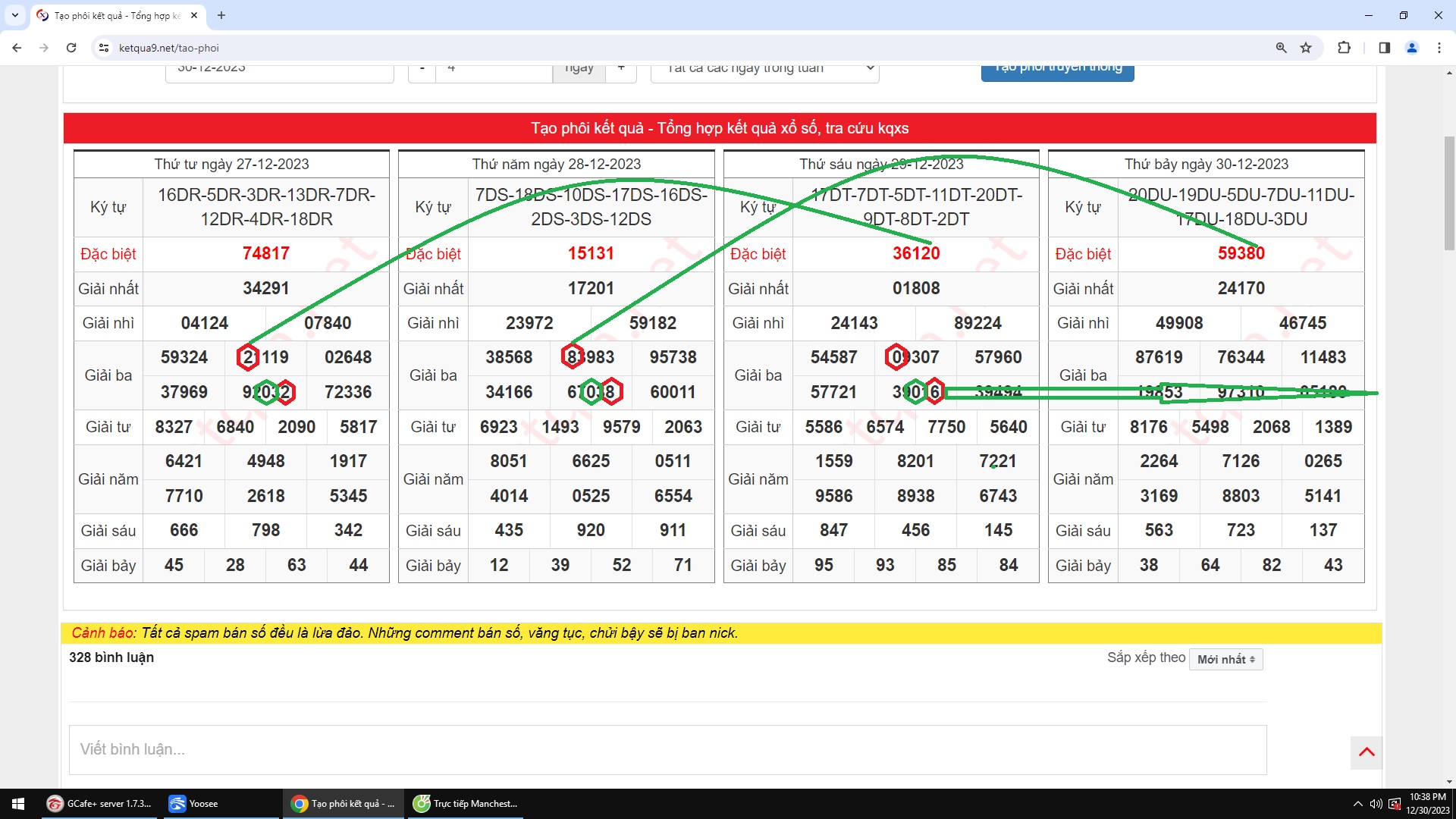The height and width of the screenshot is (819, 1456).
Task: Open the site information icon beside URL
Action: 104,48
